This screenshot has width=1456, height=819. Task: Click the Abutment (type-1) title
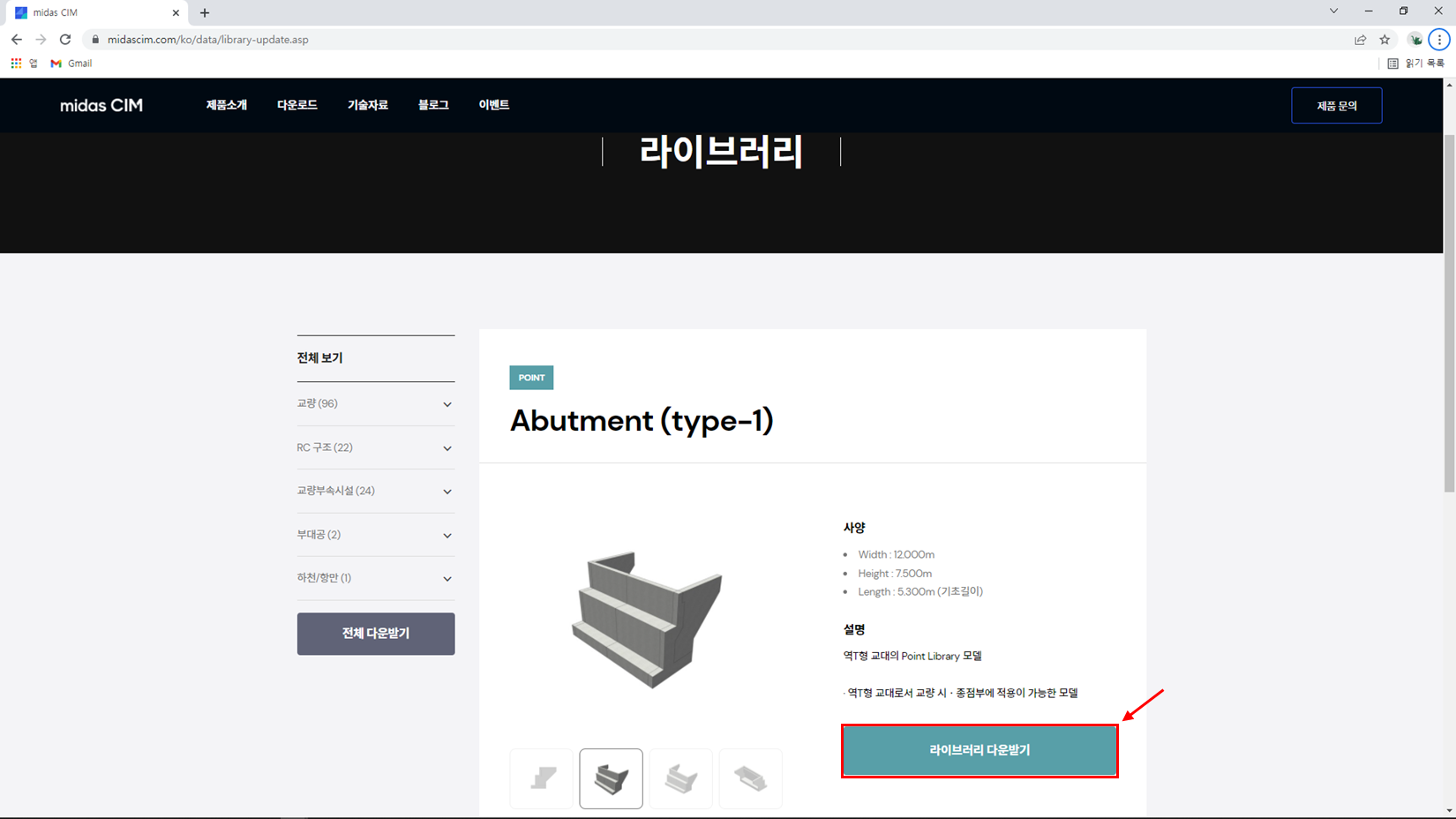pos(642,421)
